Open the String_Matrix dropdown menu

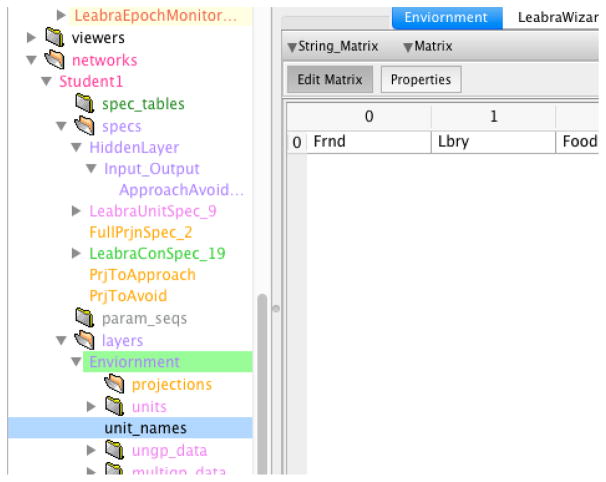click(324, 46)
